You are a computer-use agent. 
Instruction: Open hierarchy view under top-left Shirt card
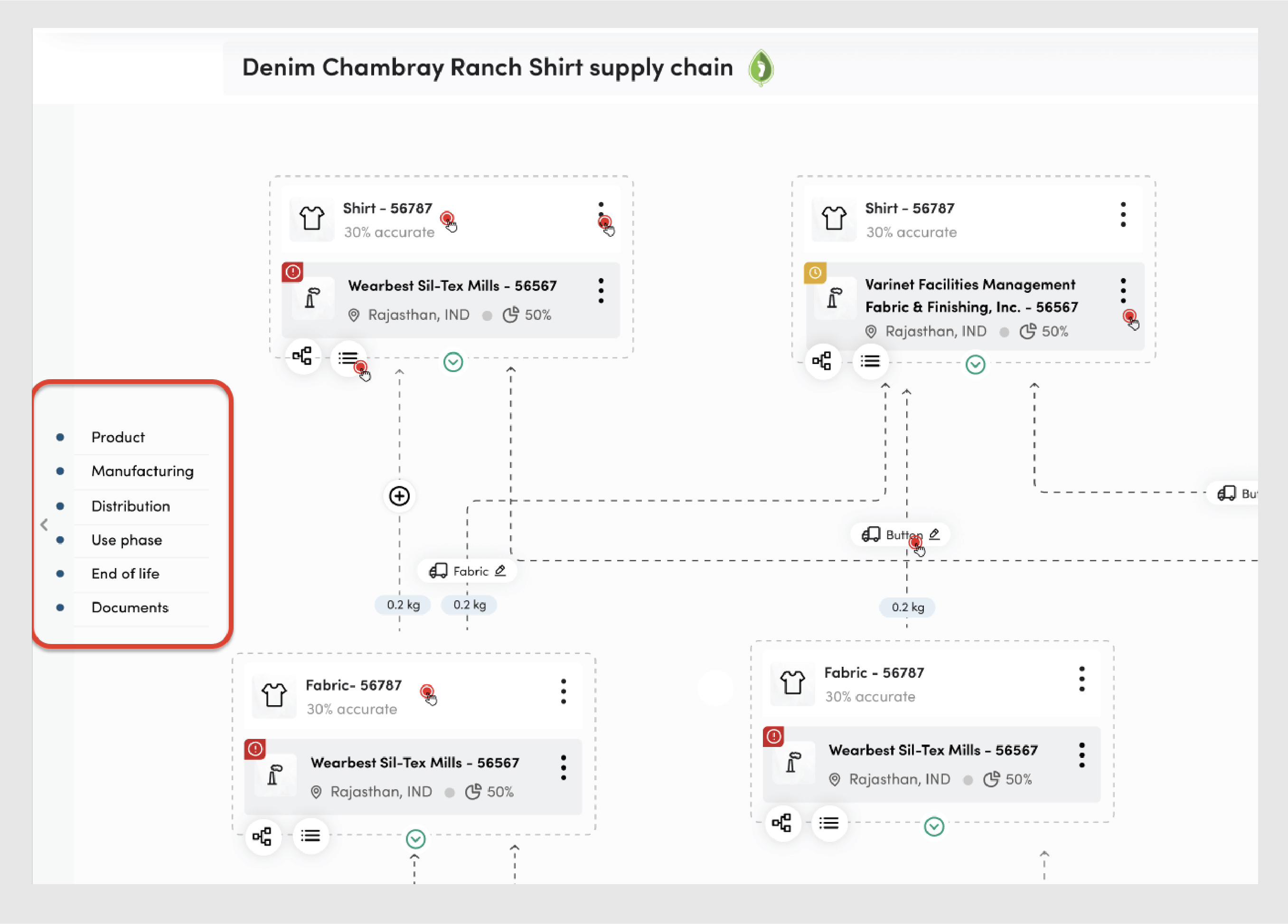tap(302, 356)
